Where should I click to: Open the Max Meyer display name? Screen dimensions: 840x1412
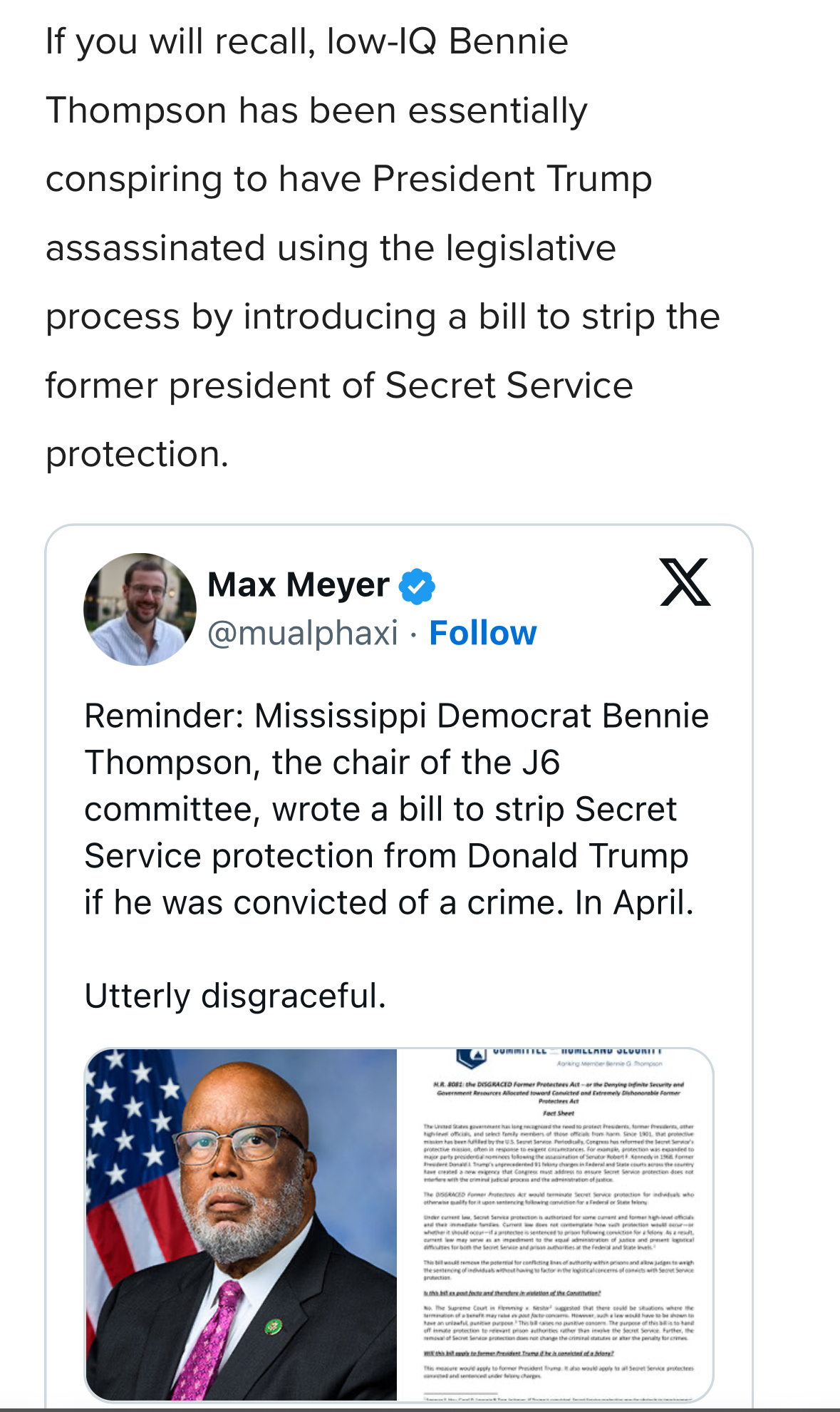[x=298, y=585]
